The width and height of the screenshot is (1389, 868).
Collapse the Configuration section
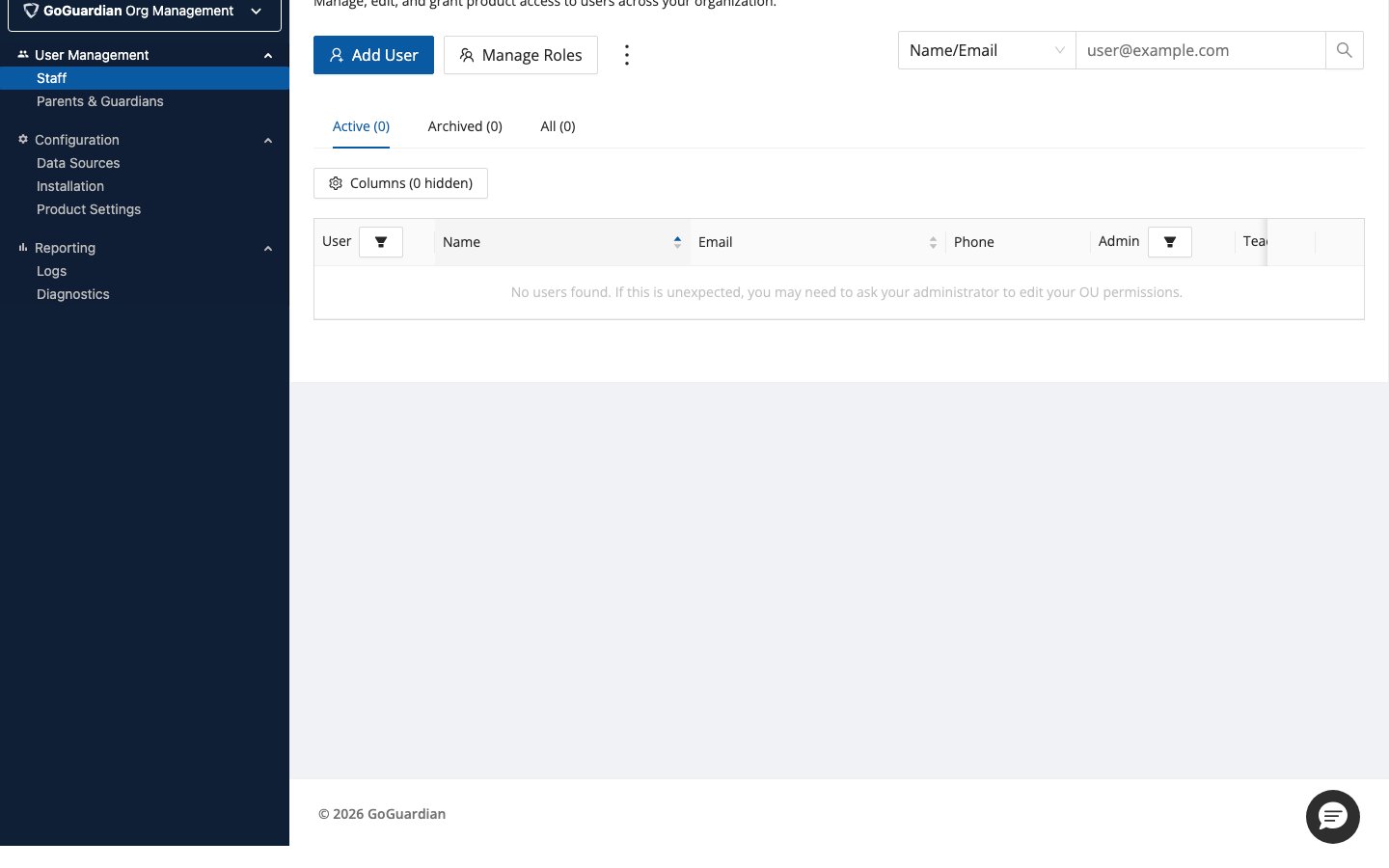click(268, 141)
